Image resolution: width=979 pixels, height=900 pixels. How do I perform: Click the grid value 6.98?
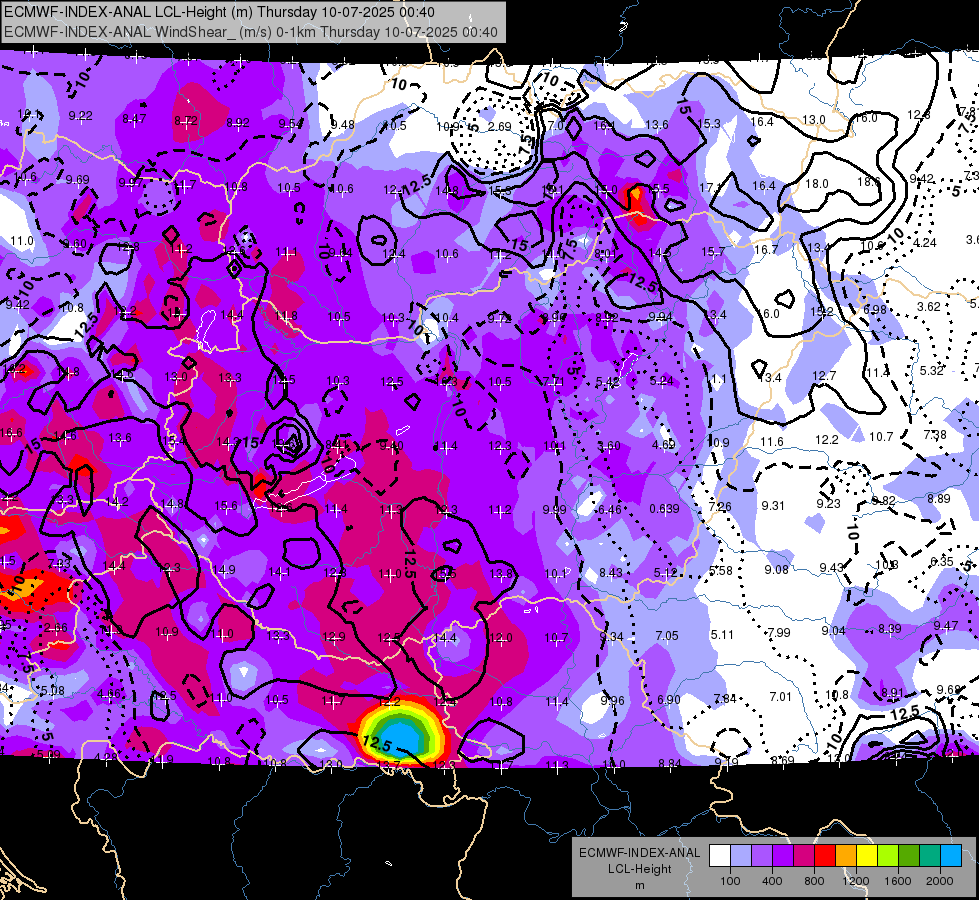point(875,310)
